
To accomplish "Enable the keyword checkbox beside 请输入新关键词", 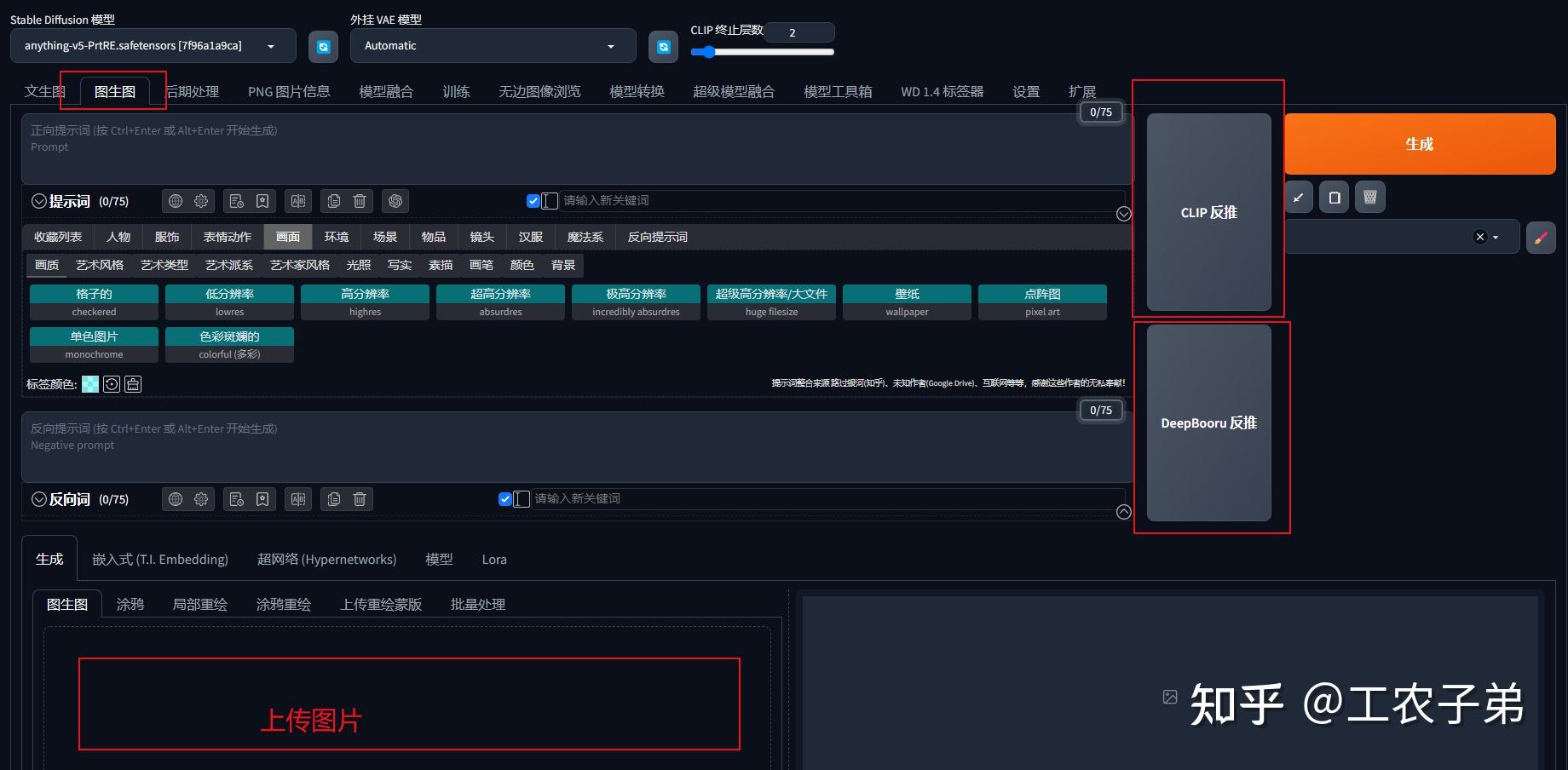I will (x=534, y=200).
